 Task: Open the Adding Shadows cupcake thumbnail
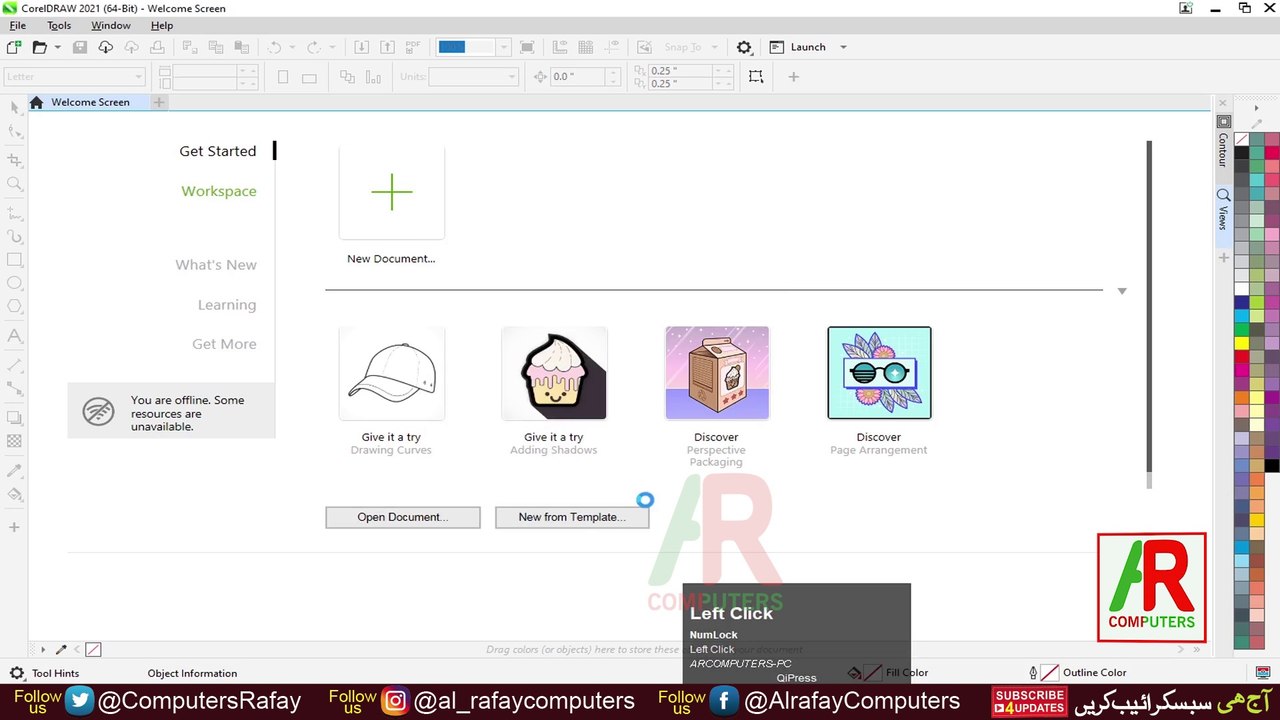pos(554,373)
